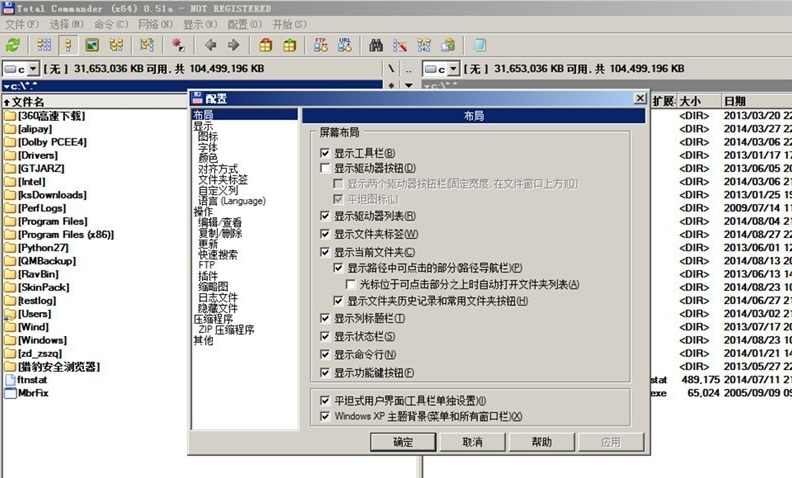Screen dimensions: 792x478
Task: Toggle 显示路径中可点击的部分 checkbox
Action: tap(338, 268)
